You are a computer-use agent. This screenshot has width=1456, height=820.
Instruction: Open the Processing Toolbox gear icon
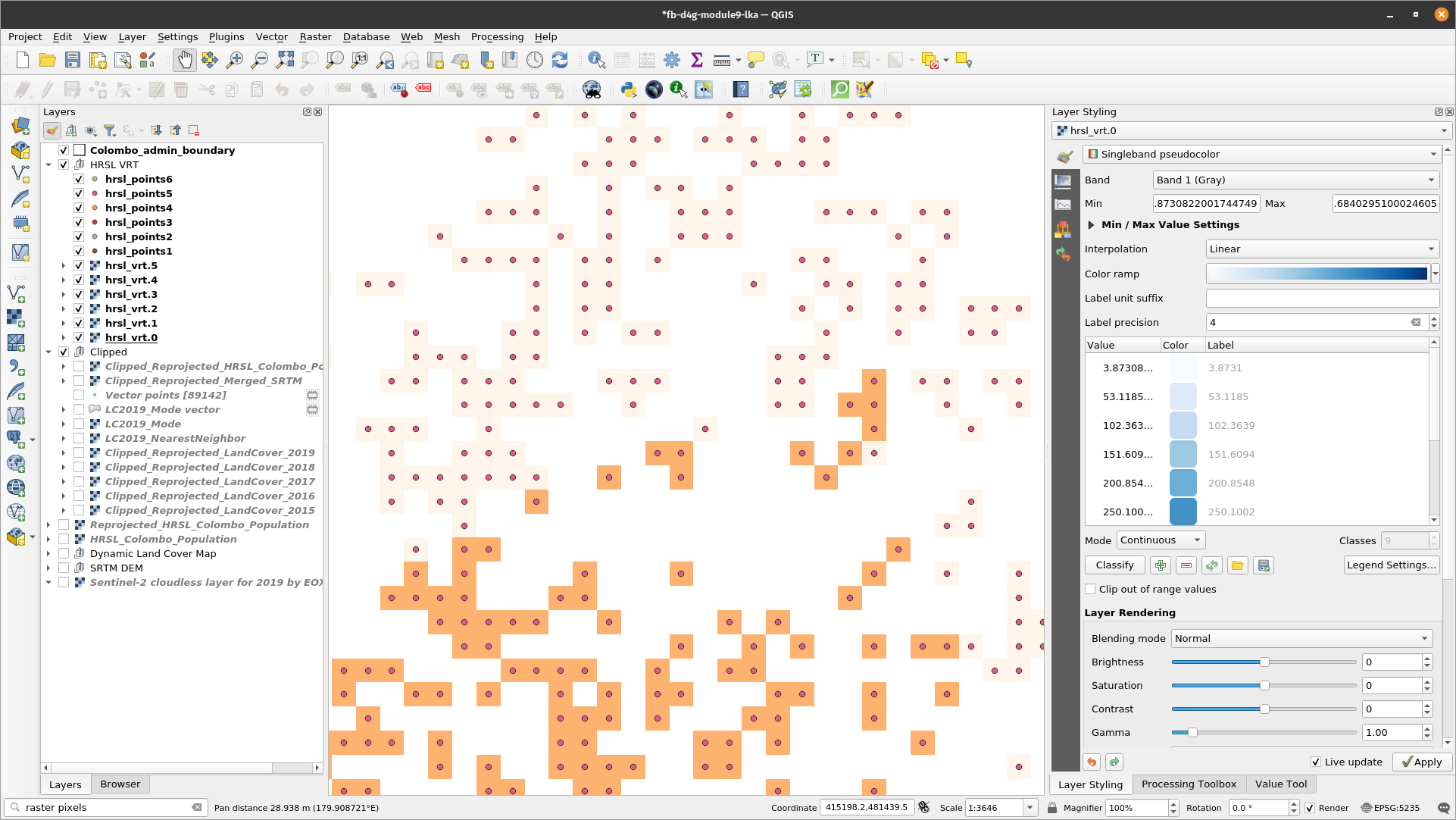click(x=672, y=61)
